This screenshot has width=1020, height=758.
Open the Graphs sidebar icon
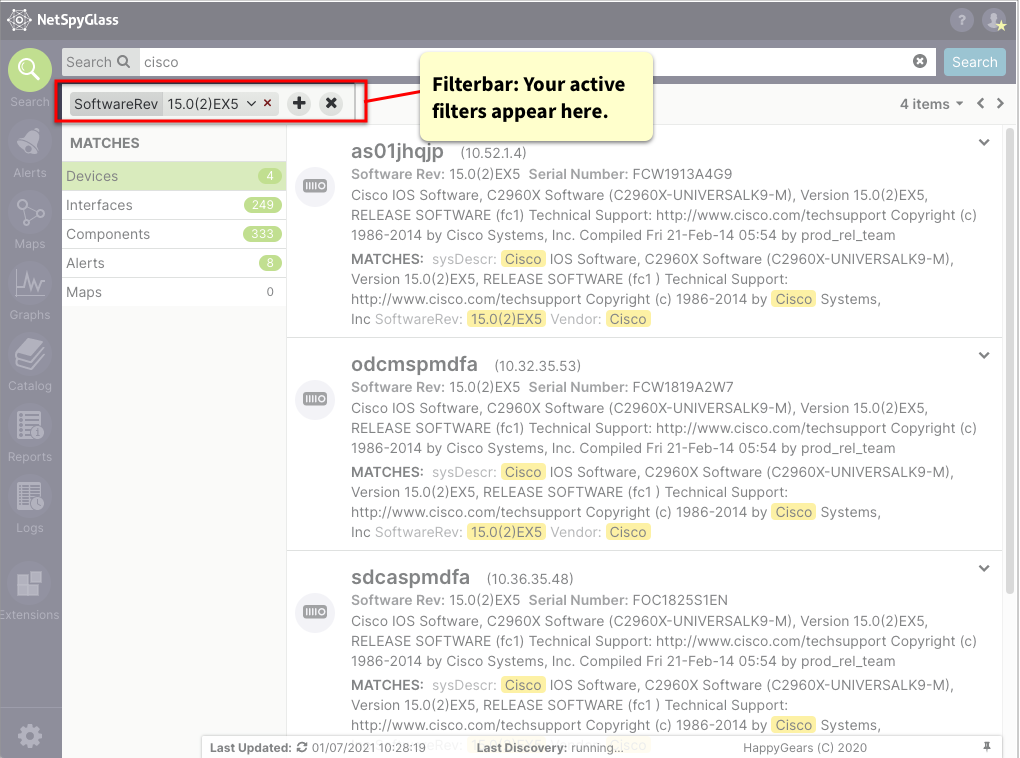click(29, 284)
